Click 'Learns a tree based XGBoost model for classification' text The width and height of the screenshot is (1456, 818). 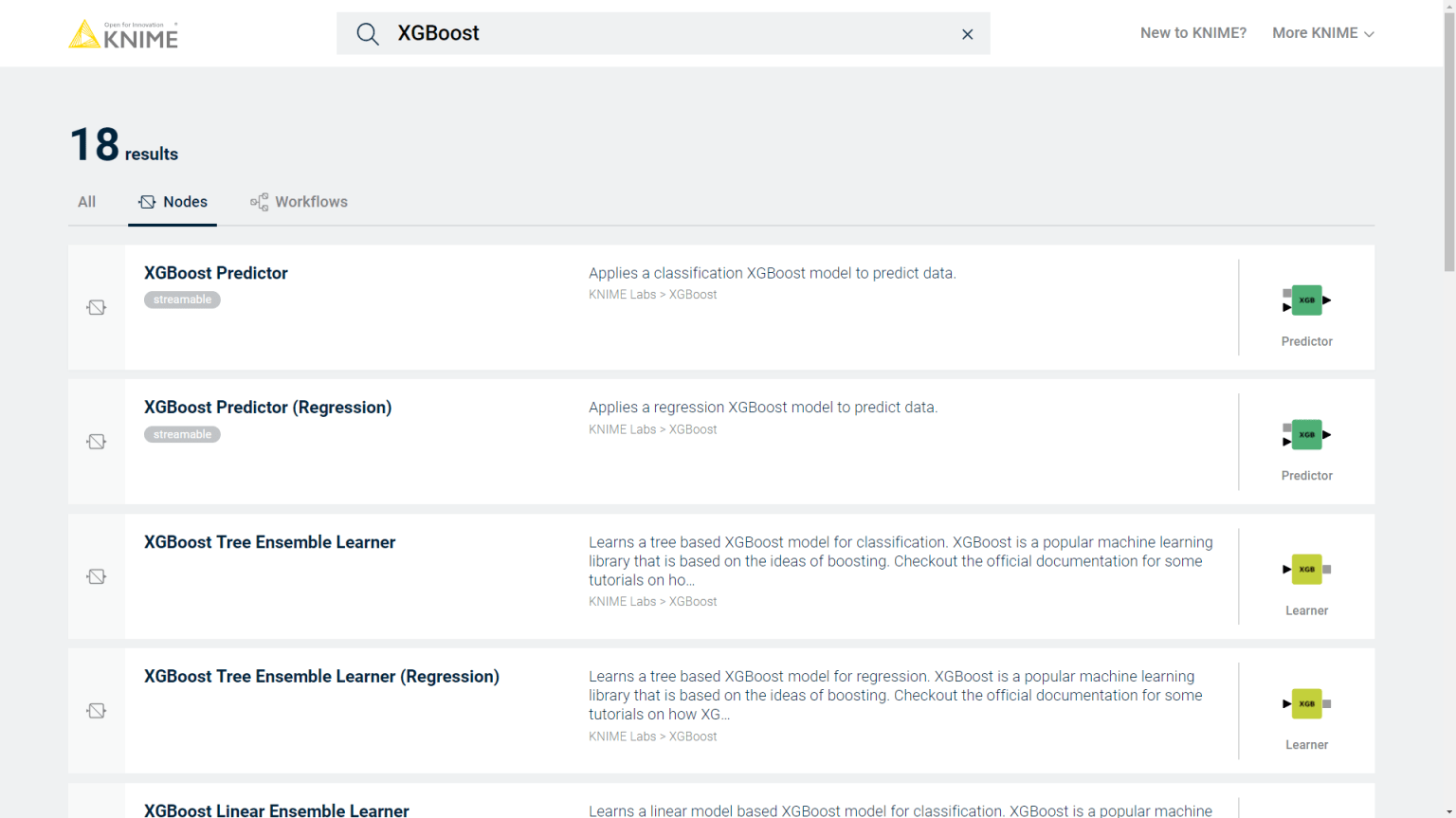901,561
